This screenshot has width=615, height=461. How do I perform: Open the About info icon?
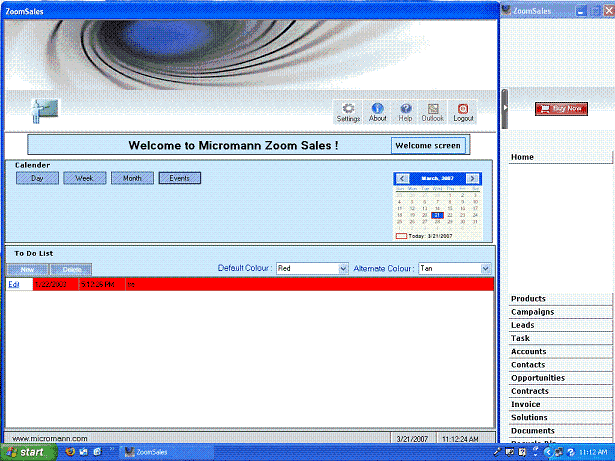(377, 112)
